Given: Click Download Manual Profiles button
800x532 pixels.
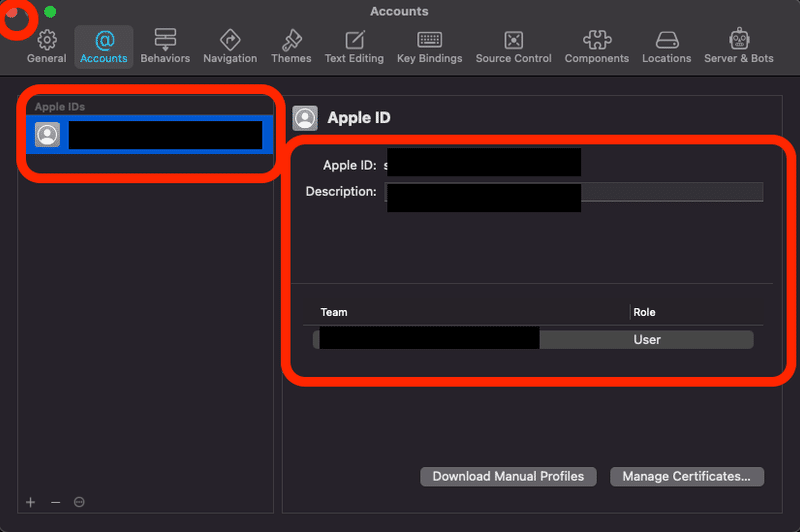Looking at the screenshot, I should (x=508, y=476).
